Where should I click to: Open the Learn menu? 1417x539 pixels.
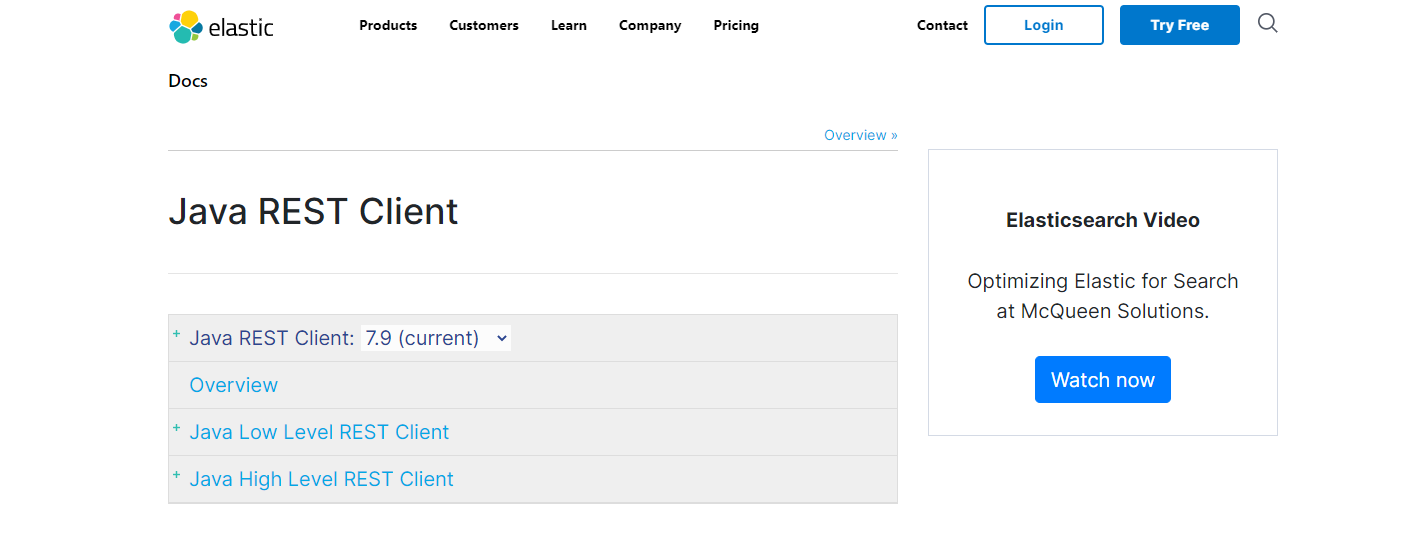(x=569, y=25)
